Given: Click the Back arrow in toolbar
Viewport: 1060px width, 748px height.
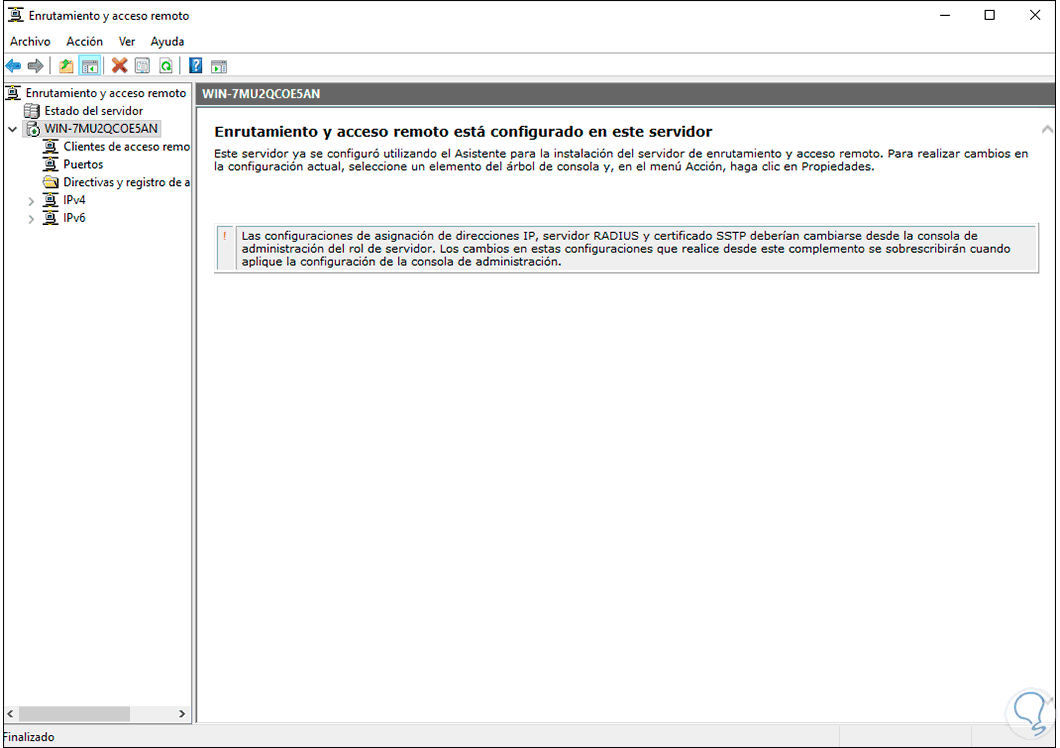Looking at the screenshot, I should (14, 66).
